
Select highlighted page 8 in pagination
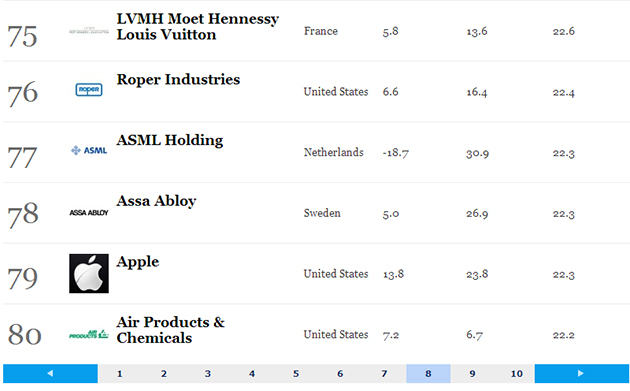428,373
